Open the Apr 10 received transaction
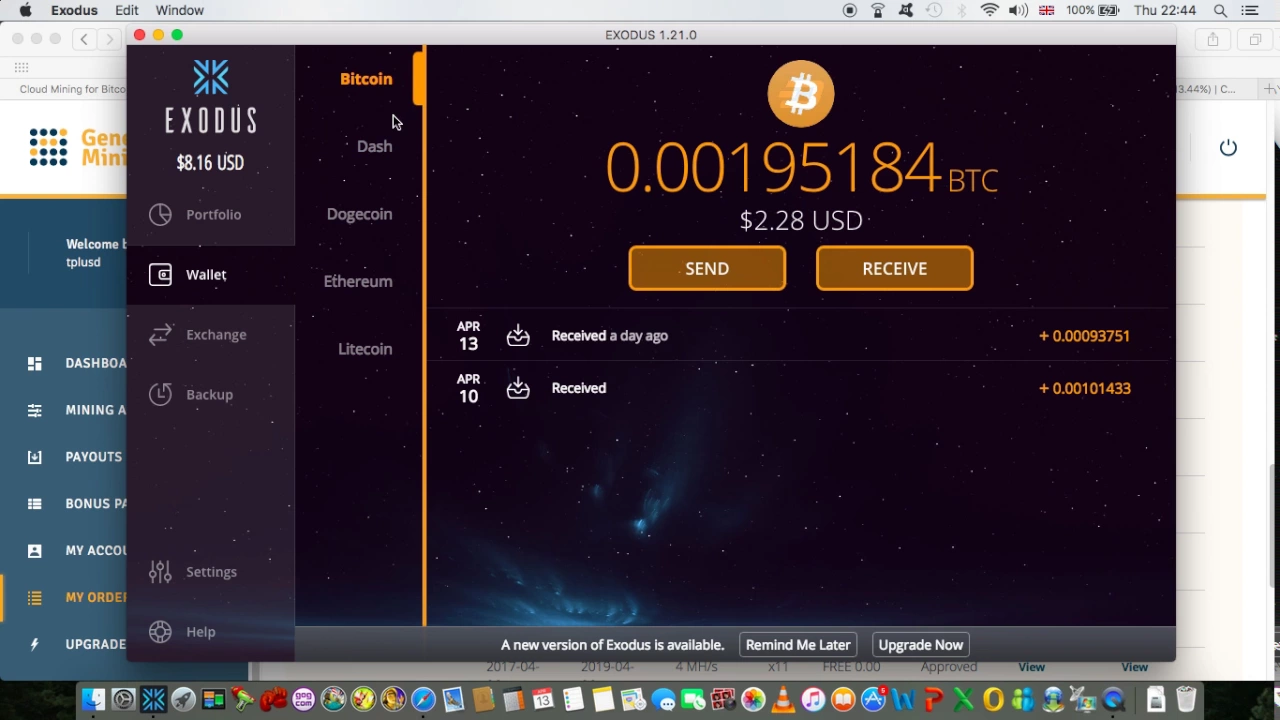1280x720 pixels. coord(799,388)
